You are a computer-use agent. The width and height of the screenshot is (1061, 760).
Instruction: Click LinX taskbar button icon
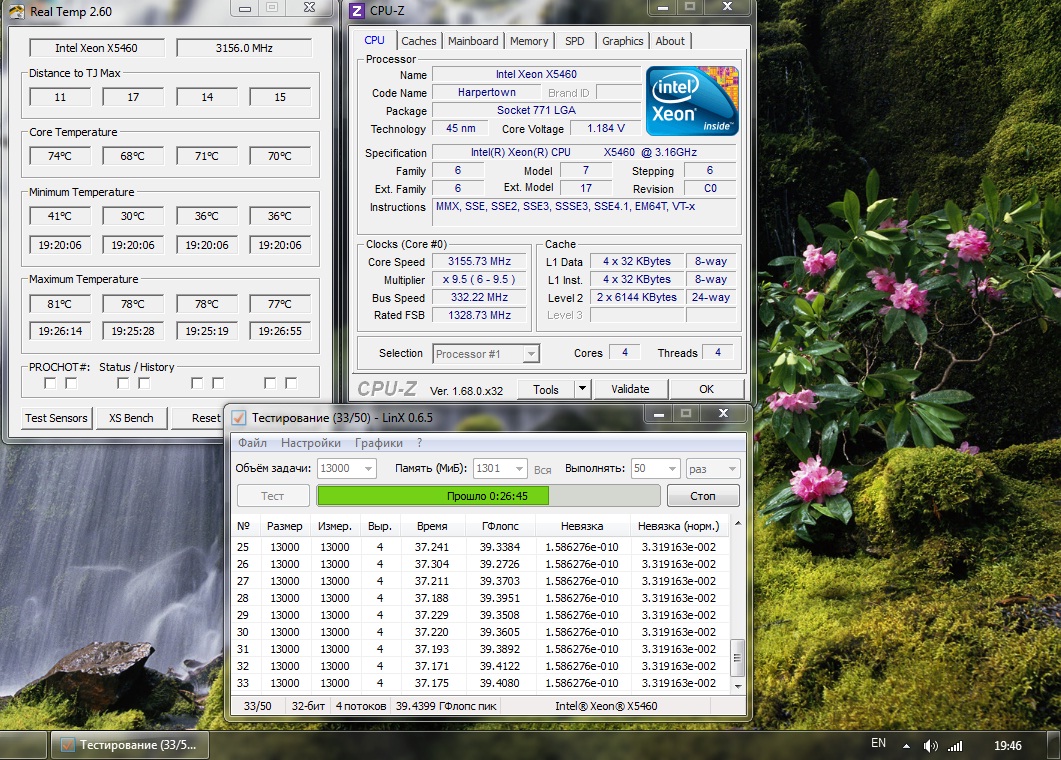tap(68, 745)
